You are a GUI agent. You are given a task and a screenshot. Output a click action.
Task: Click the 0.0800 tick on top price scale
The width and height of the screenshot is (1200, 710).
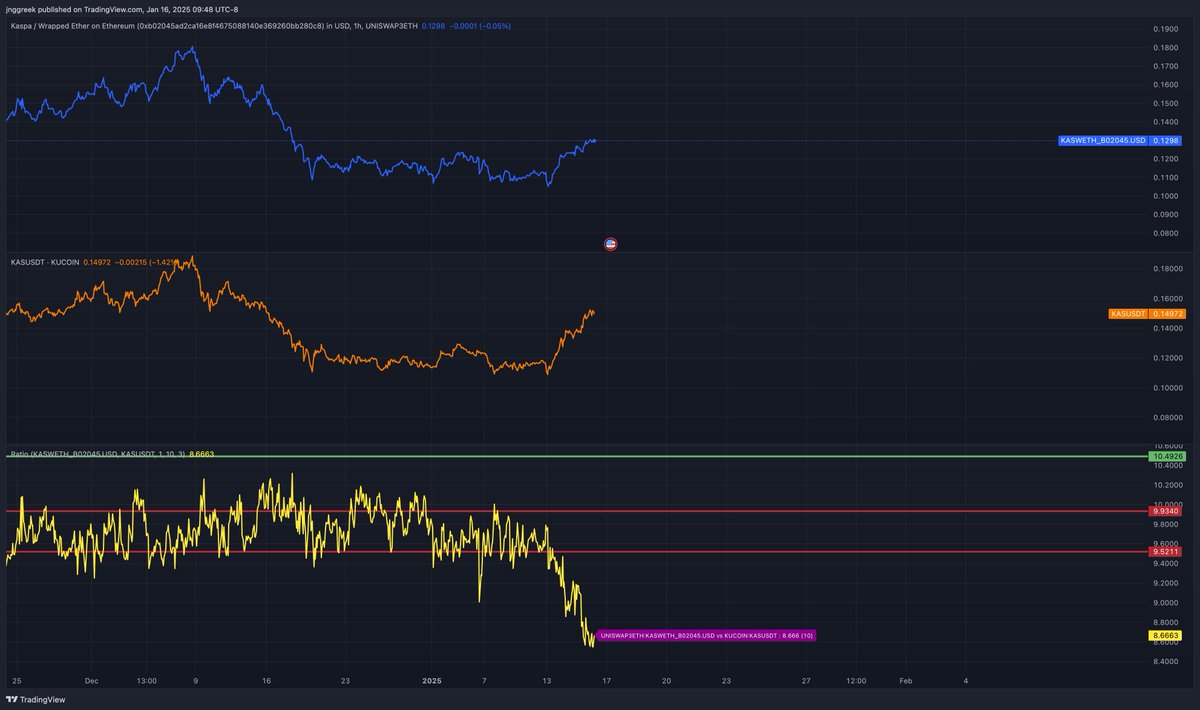[x=1165, y=233]
